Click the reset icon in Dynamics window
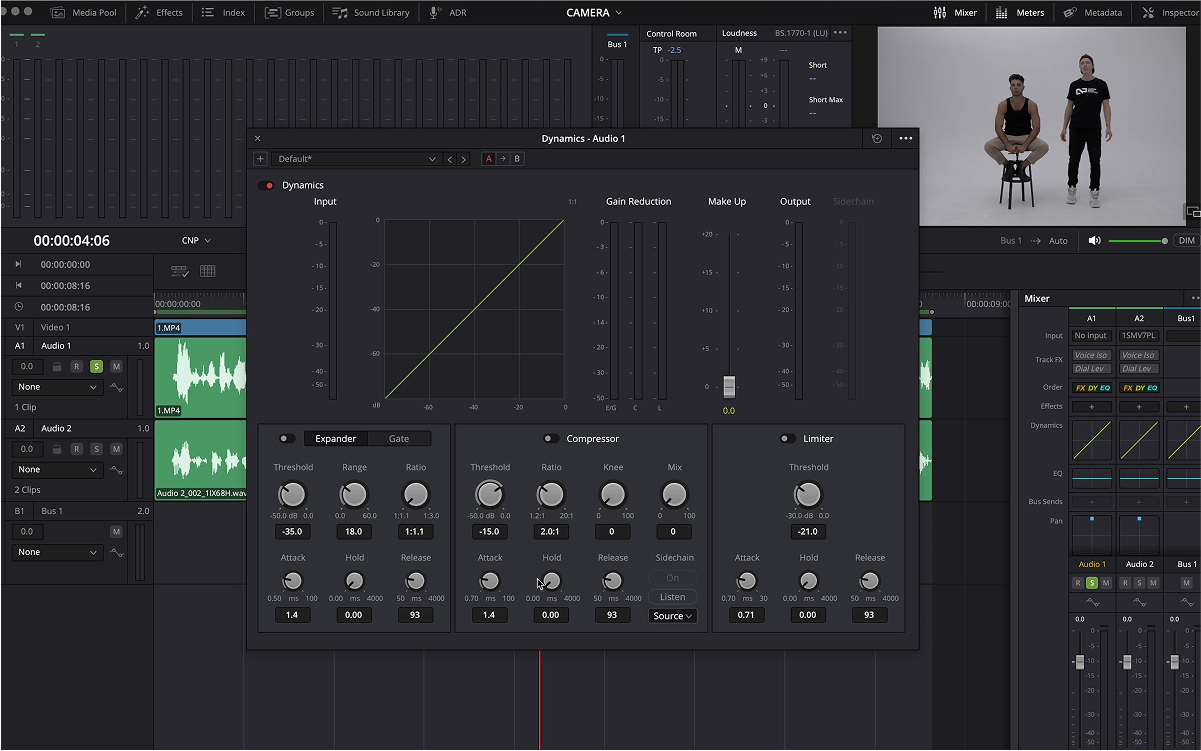Viewport: 1201px width, 751px height. [877, 139]
